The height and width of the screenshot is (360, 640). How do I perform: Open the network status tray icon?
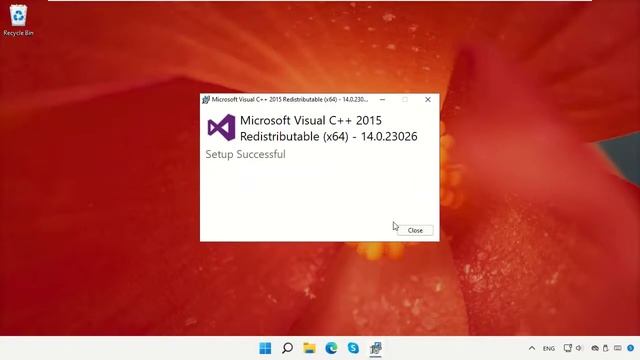pos(567,348)
